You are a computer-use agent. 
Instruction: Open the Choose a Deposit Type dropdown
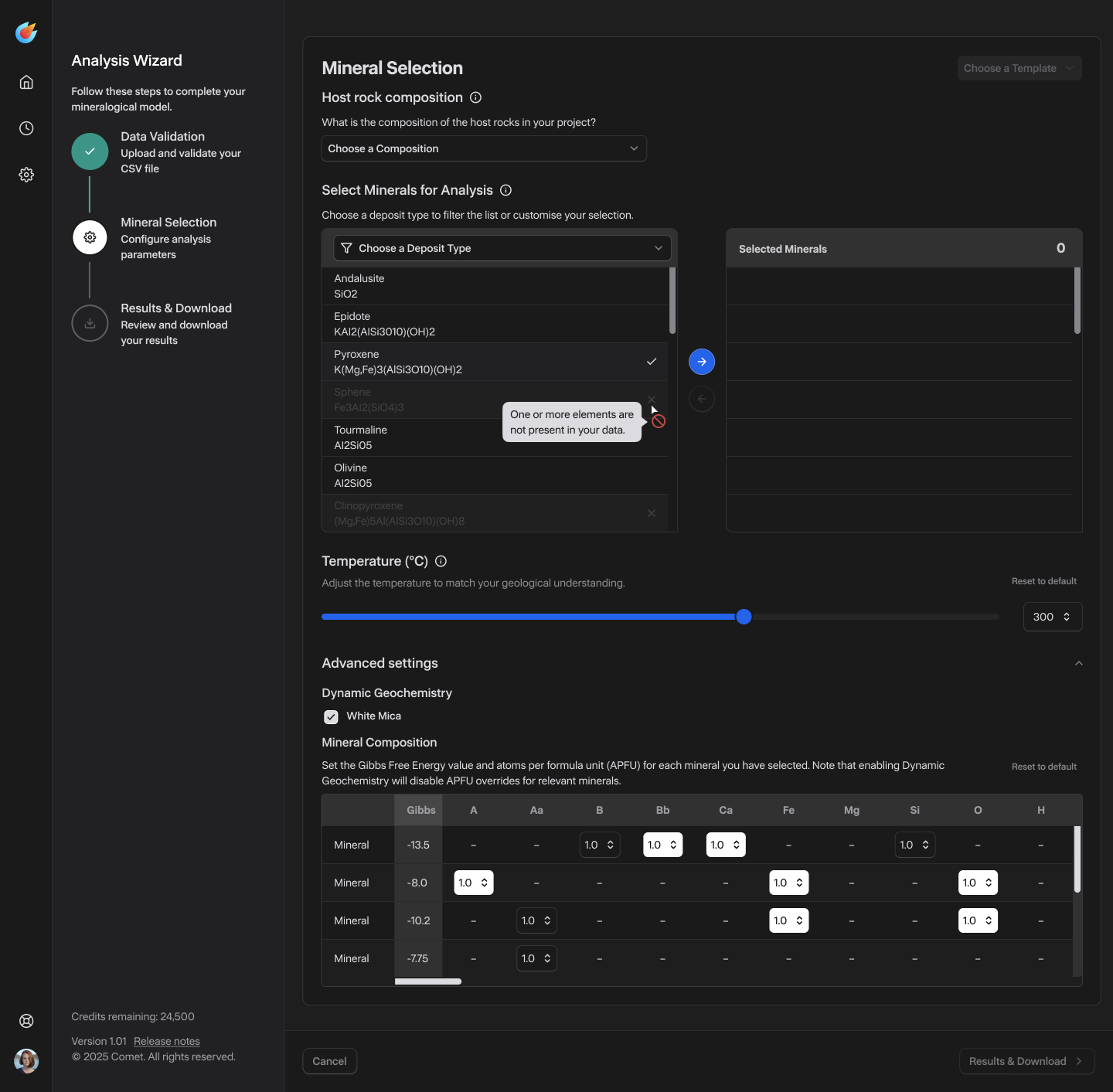pos(502,248)
